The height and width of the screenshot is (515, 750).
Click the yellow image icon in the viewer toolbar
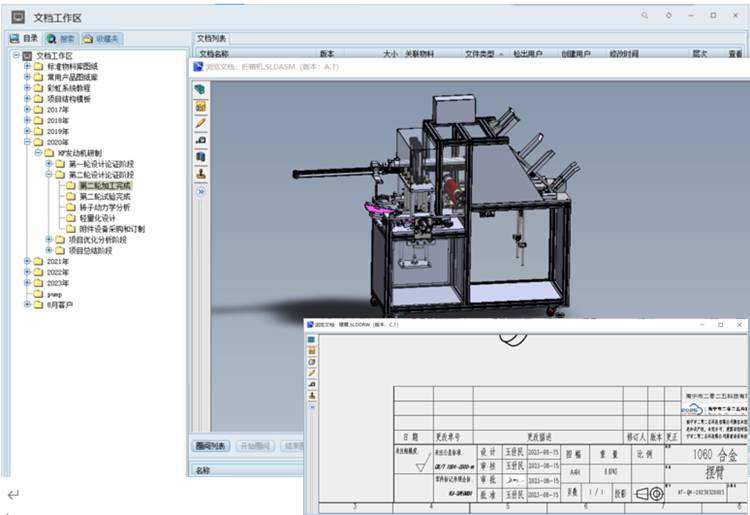click(200, 106)
